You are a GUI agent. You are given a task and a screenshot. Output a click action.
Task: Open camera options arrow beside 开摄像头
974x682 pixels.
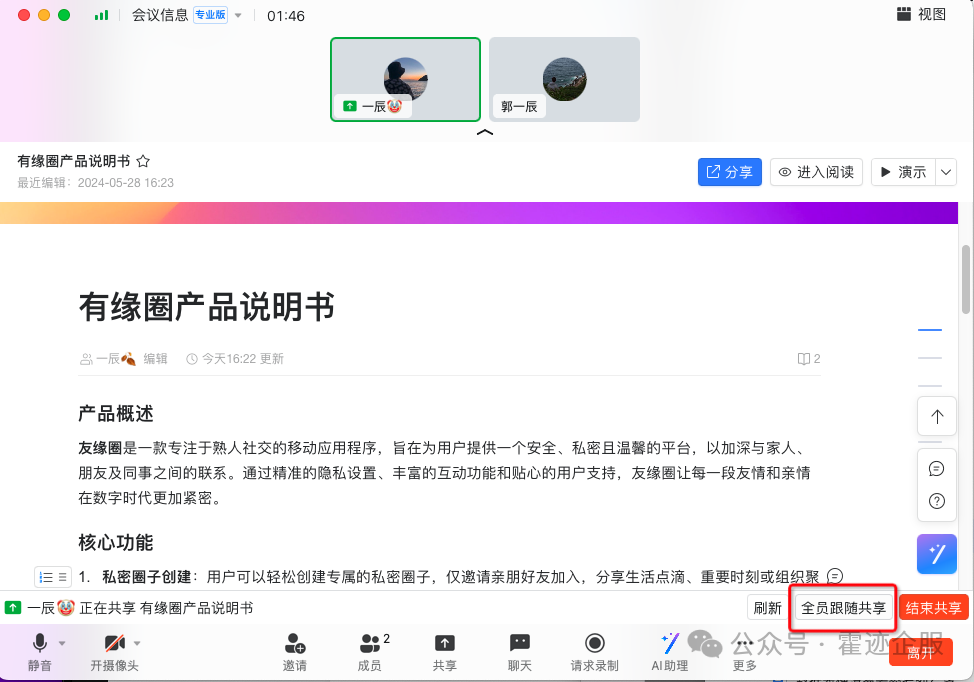coord(137,643)
